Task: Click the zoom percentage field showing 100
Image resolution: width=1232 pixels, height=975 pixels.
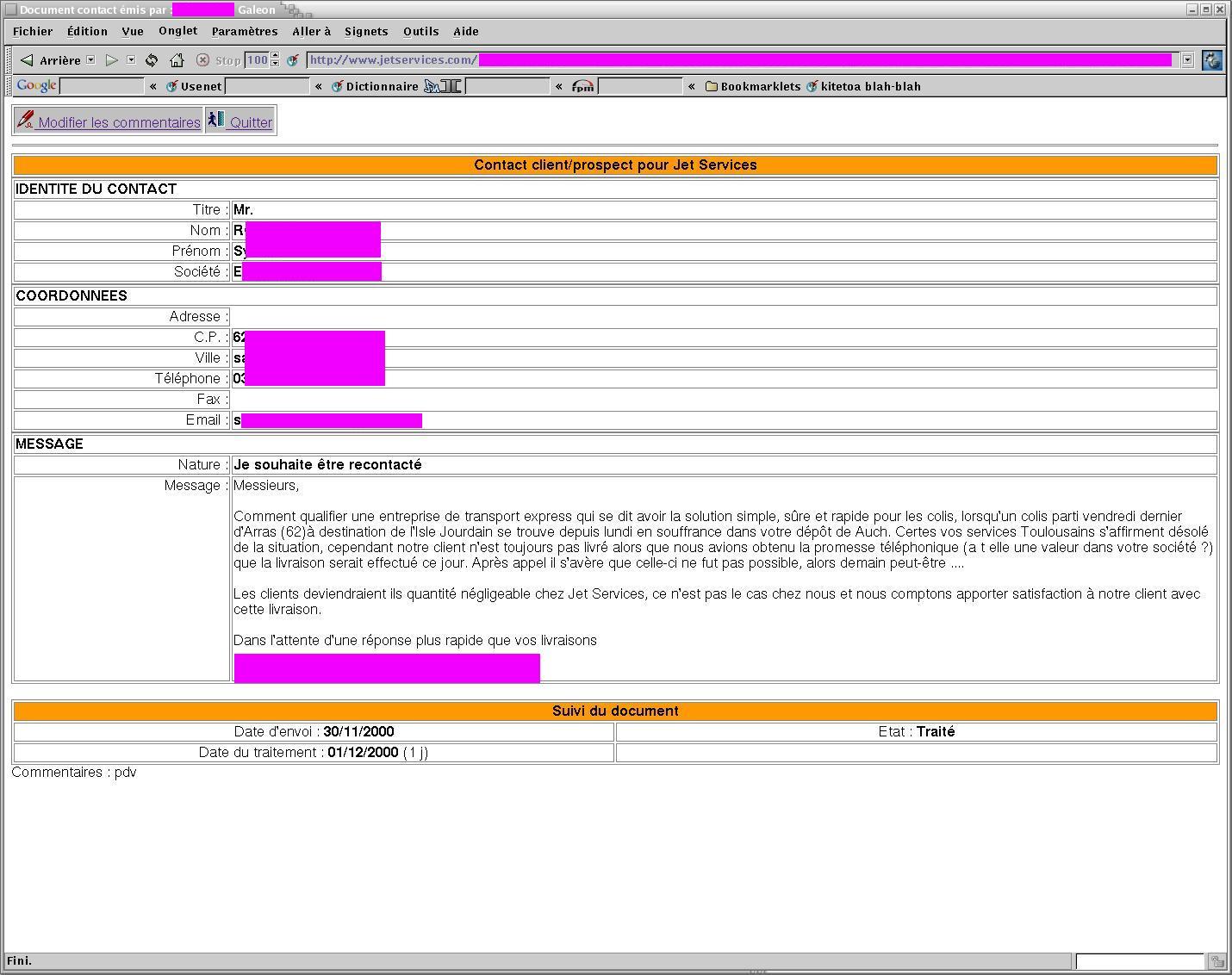Action: 258,60
